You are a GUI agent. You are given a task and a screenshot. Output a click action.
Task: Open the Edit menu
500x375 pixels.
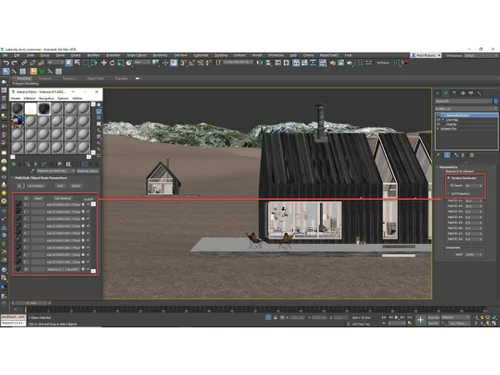[17, 55]
